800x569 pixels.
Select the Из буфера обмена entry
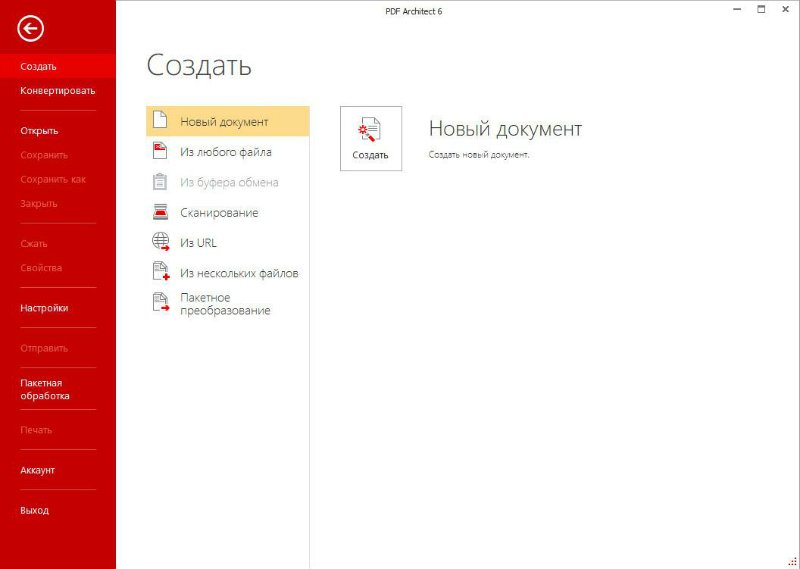[228, 182]
